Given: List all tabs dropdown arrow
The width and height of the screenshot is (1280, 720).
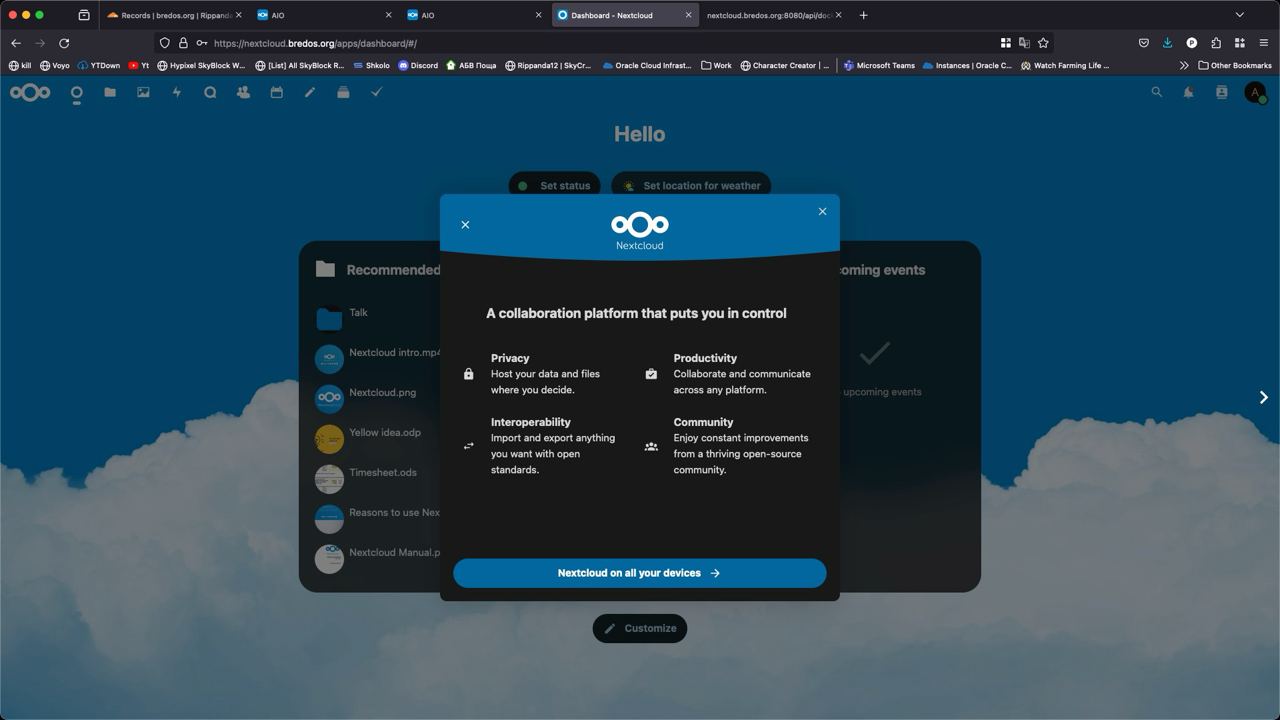Looking at the screenshot, I should 1240,15.
